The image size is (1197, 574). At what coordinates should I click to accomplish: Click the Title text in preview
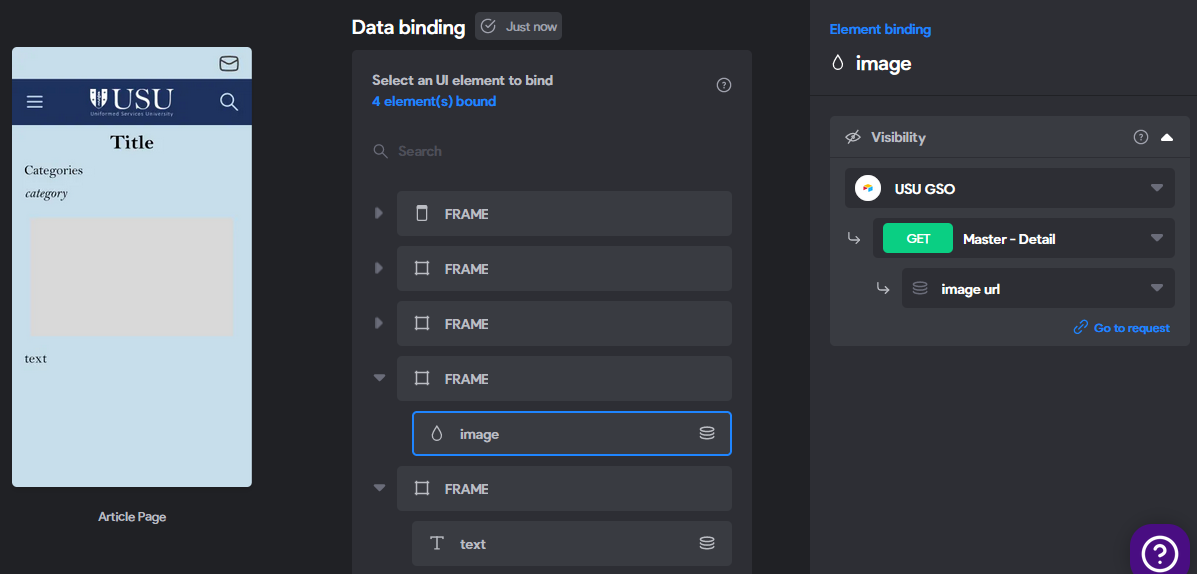(x=132, y=142)
